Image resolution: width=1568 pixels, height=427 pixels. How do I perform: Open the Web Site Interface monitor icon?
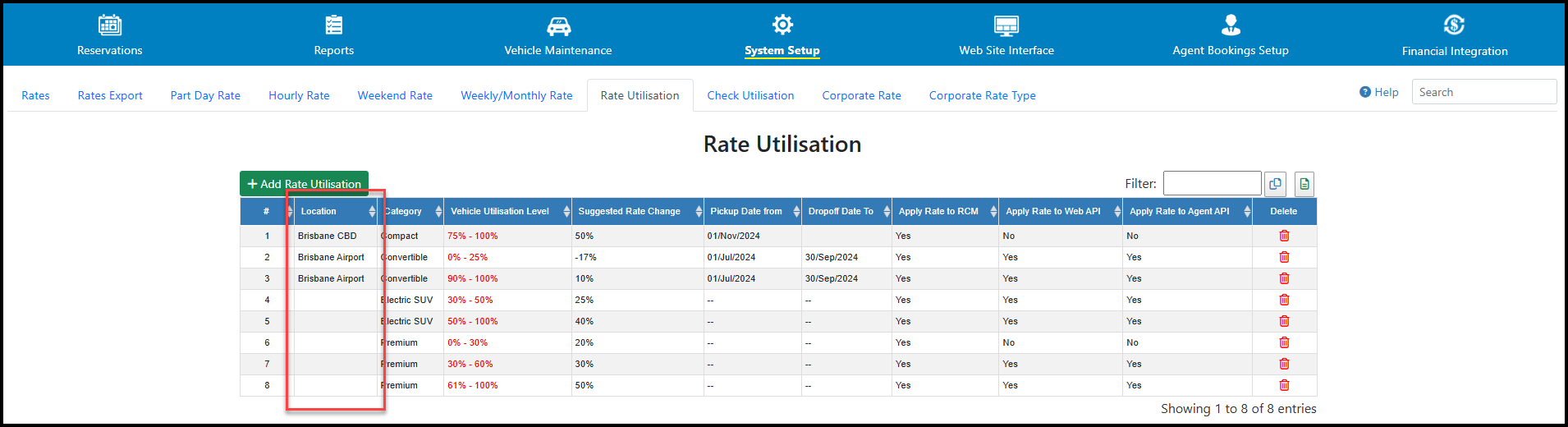point(1006,25)
